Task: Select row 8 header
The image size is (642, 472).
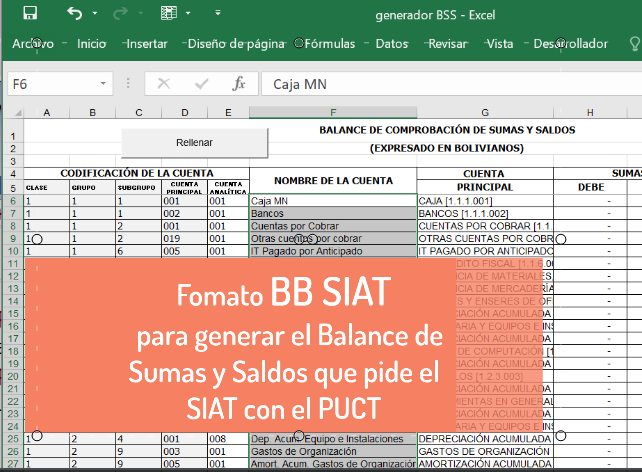Action: (x=12, y=227)
